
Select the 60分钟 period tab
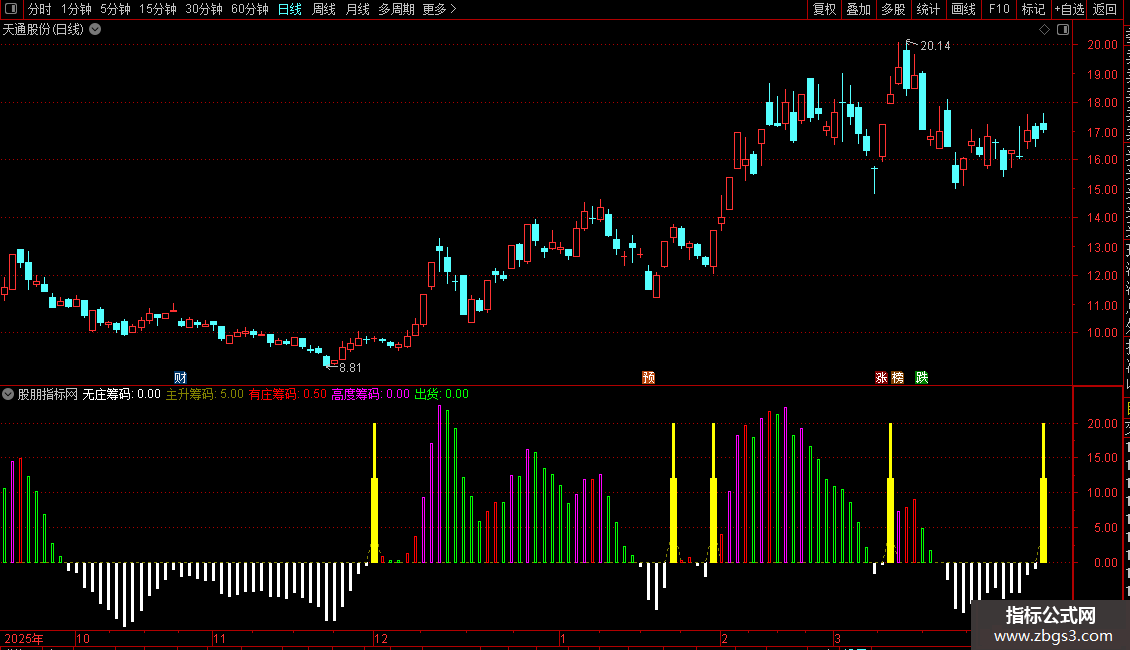pyautogui.click(x=249, y=9)
